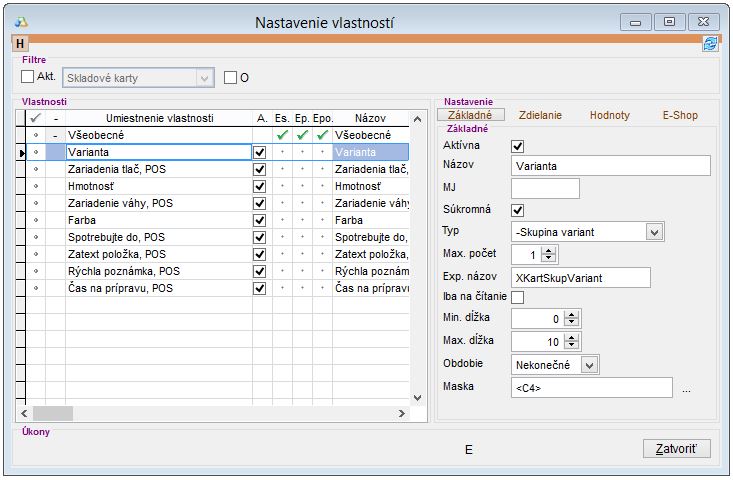Open the E-Shop tab
The height and width of the screenshot is (480, 733).
(x=679, y=115)
